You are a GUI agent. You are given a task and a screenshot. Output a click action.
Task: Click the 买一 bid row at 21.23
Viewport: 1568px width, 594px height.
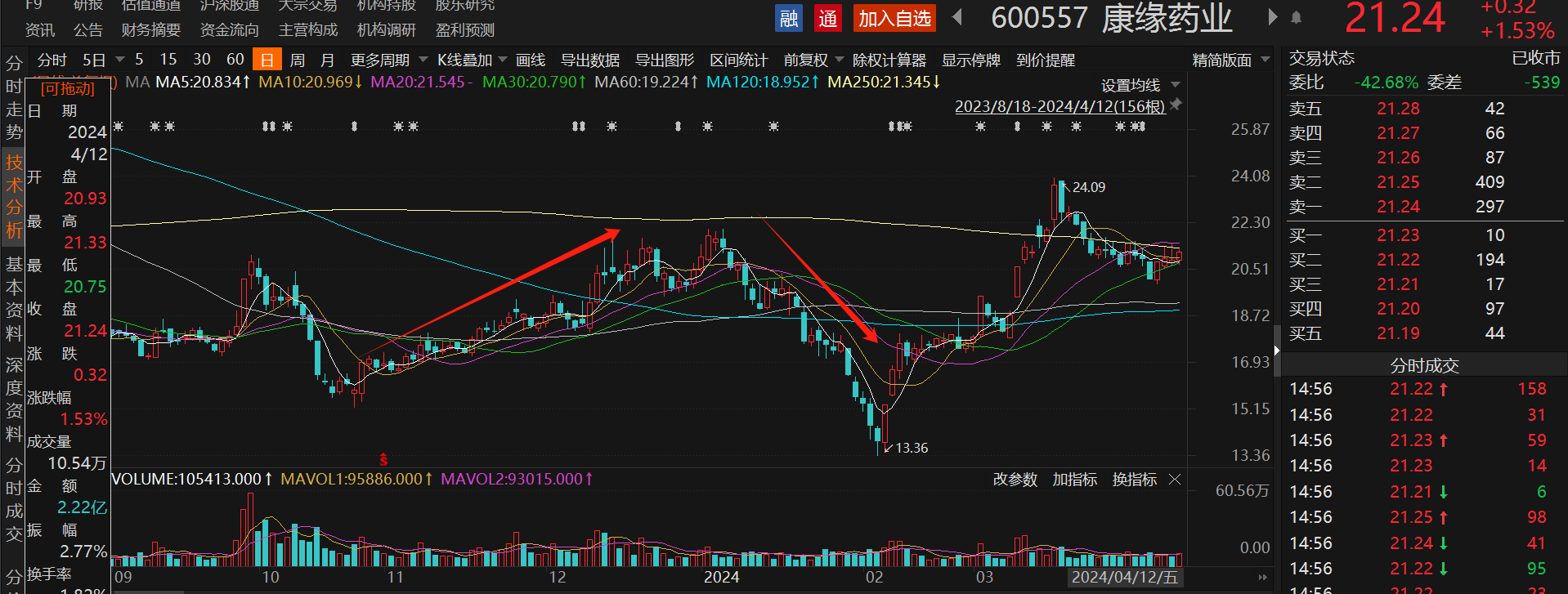(x=1423, y=235)
